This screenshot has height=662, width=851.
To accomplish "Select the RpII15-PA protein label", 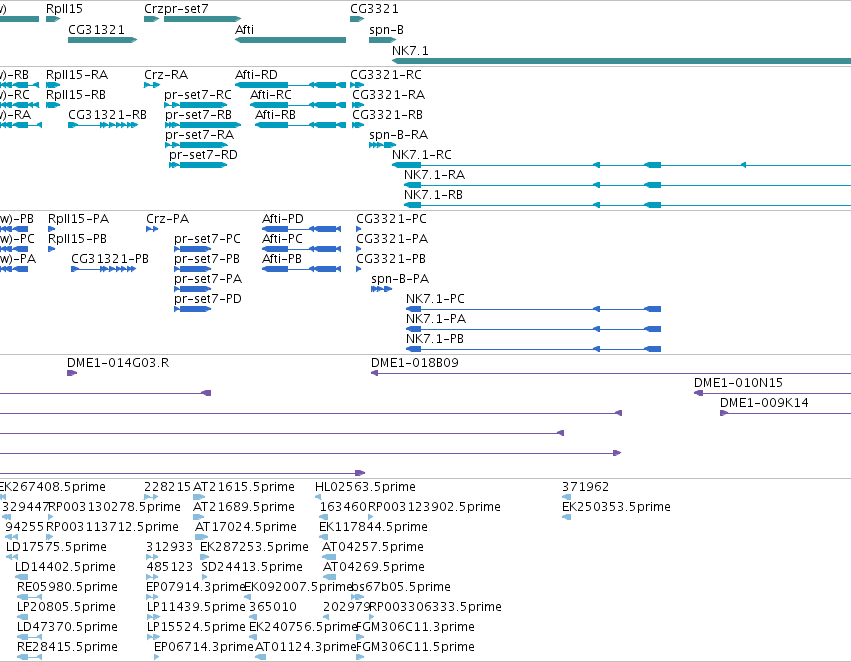I will click(x=79, y=219).
